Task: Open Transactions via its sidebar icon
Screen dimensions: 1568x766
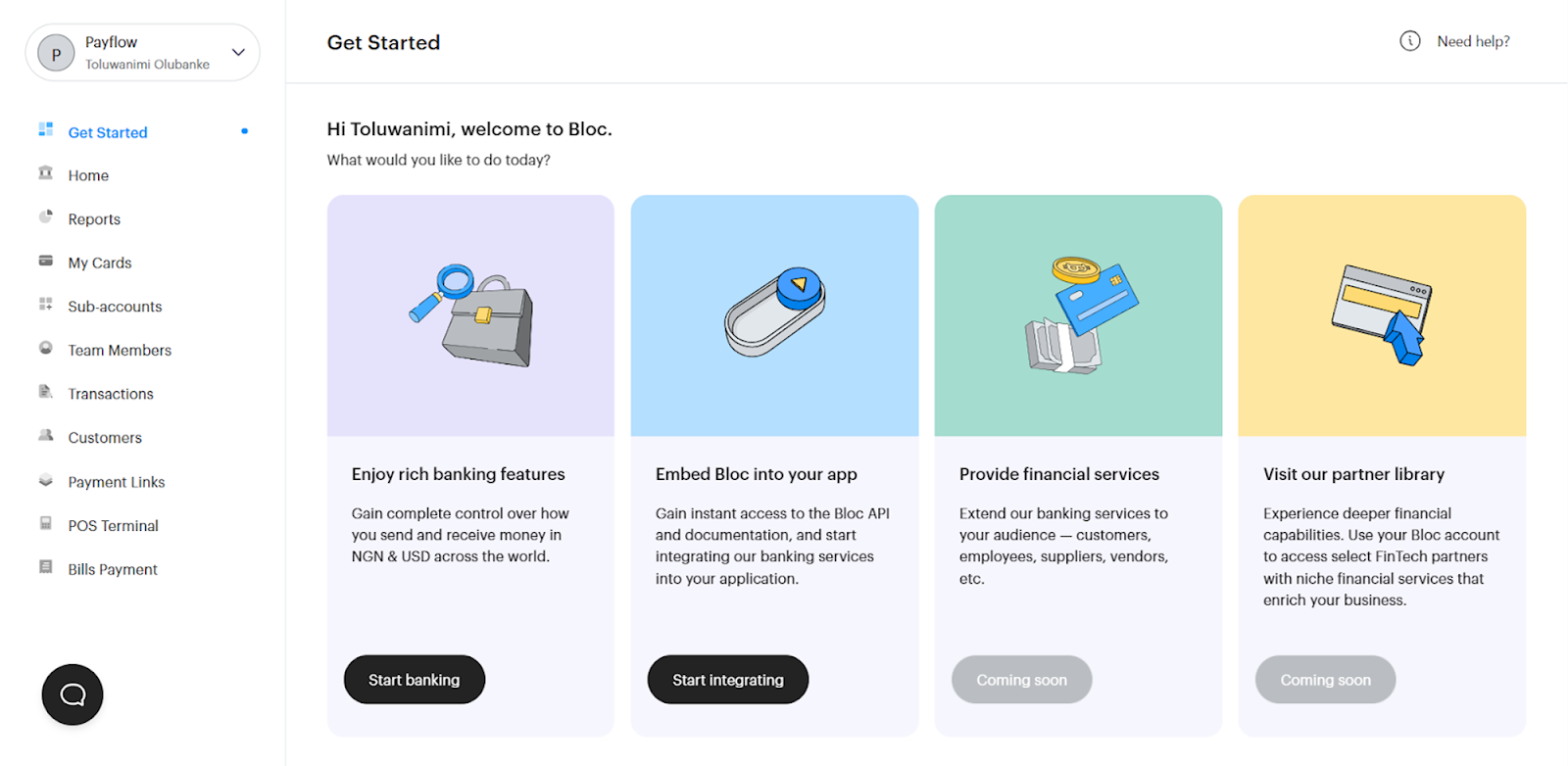Action: click(45, 393)
